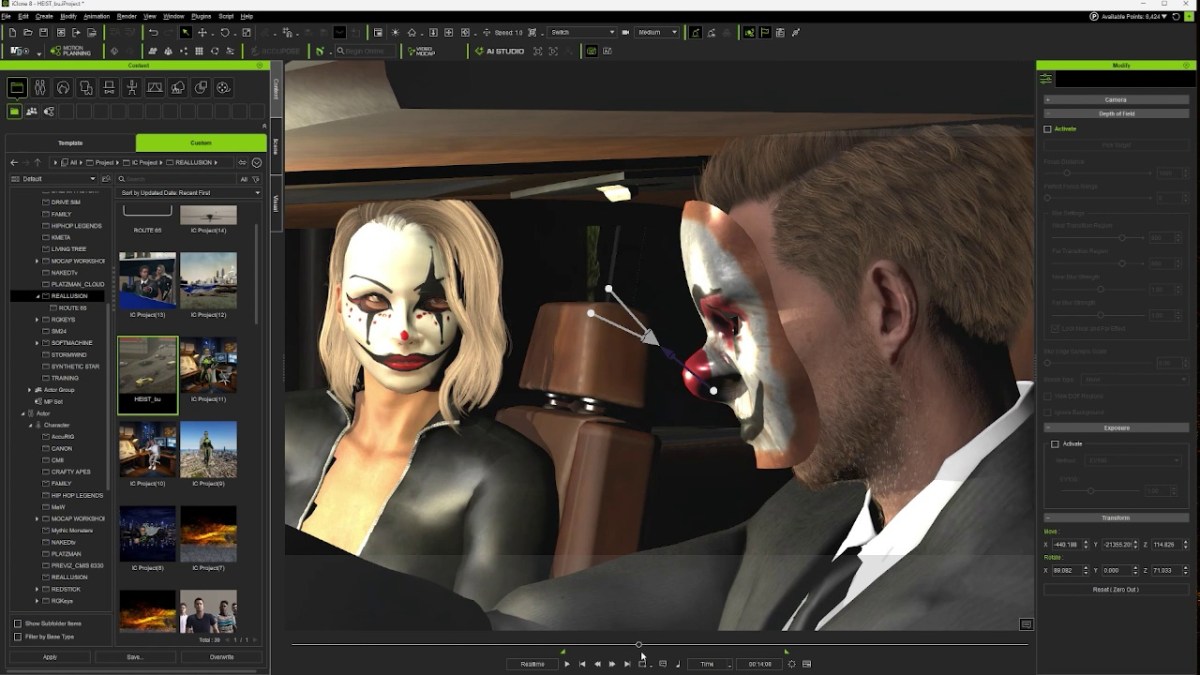Click the fullscreen icon in the viewport corner
This screenshot has width=1200, height=675.
[x=1026, y=624]
